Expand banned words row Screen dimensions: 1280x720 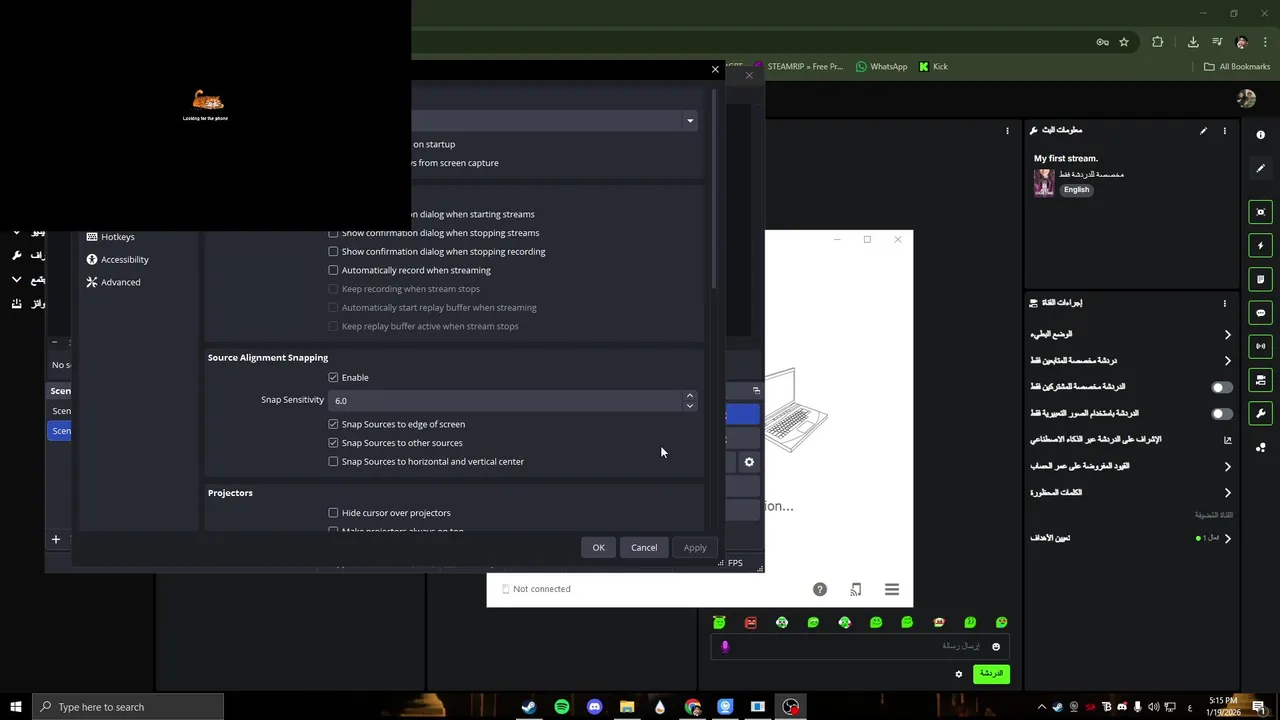pyautogui.click(x=1131, y=493)
